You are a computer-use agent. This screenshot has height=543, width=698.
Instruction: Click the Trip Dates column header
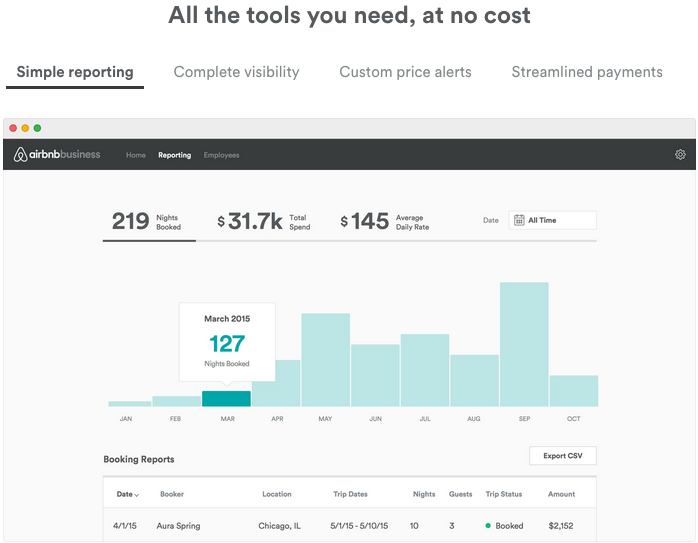tap(350, 494)
